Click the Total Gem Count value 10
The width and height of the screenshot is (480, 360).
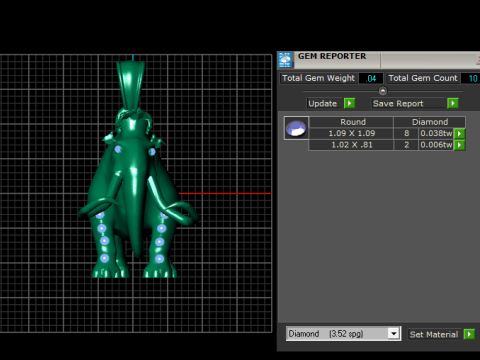pos(472,78)
